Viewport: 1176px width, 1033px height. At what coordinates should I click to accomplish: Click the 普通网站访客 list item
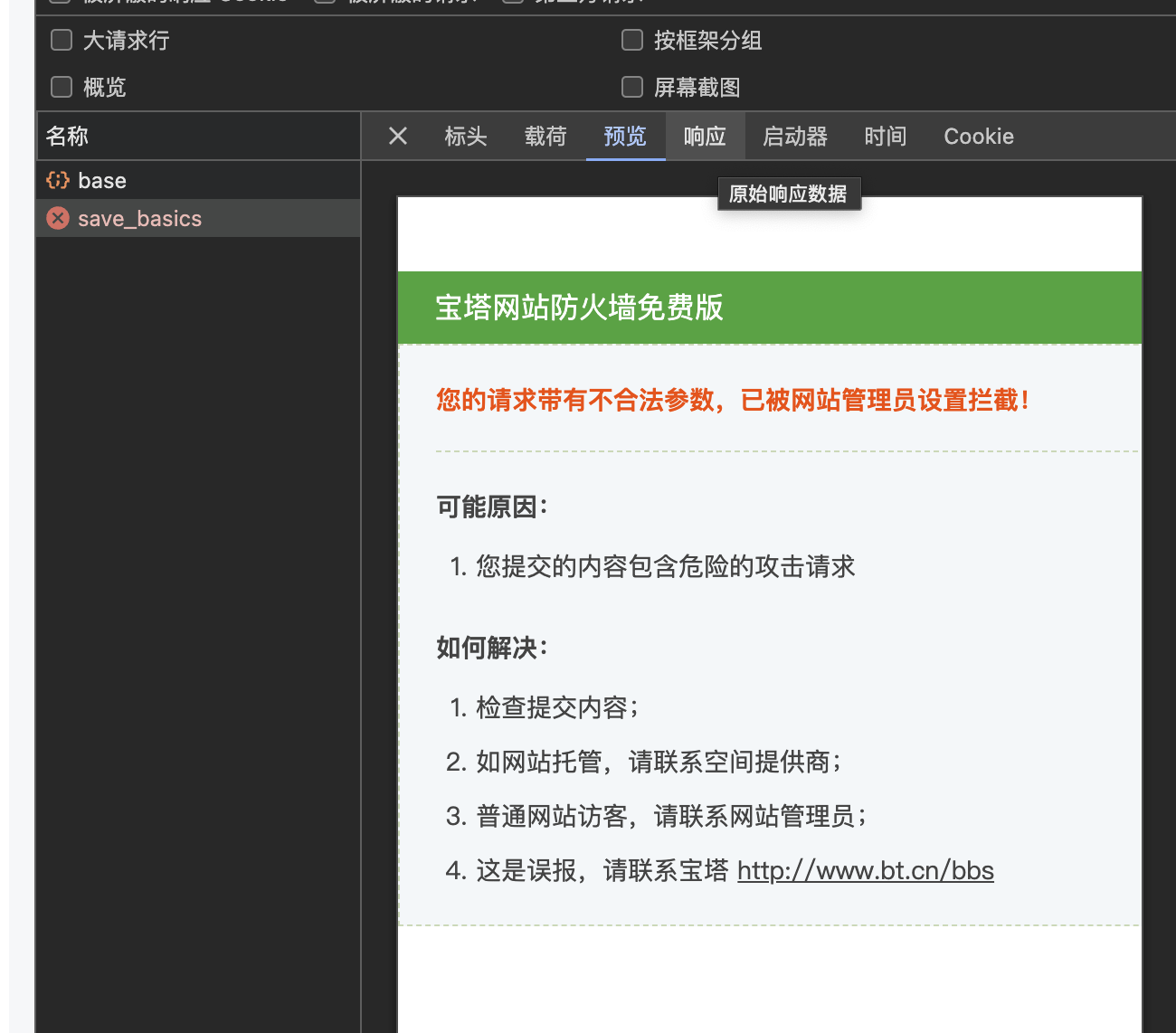pyautogui.click(x=671, y=816)
